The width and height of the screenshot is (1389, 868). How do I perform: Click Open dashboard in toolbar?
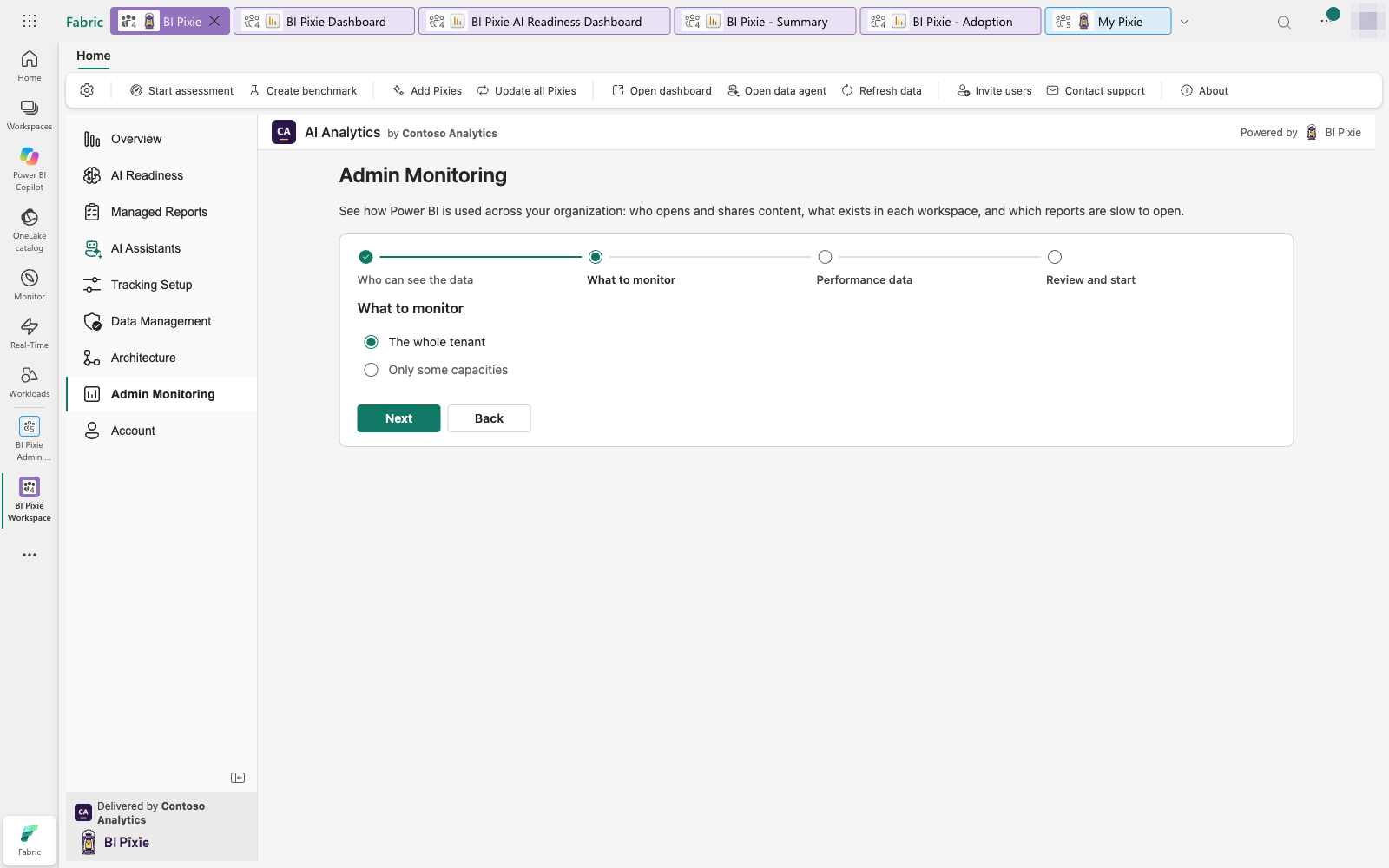[x=662, y=90]
